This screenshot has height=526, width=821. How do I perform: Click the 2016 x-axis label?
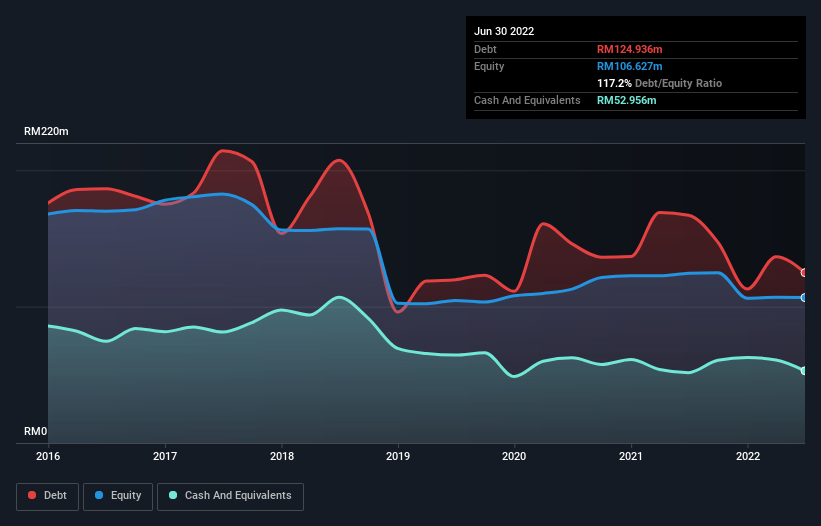coord(48,456)
